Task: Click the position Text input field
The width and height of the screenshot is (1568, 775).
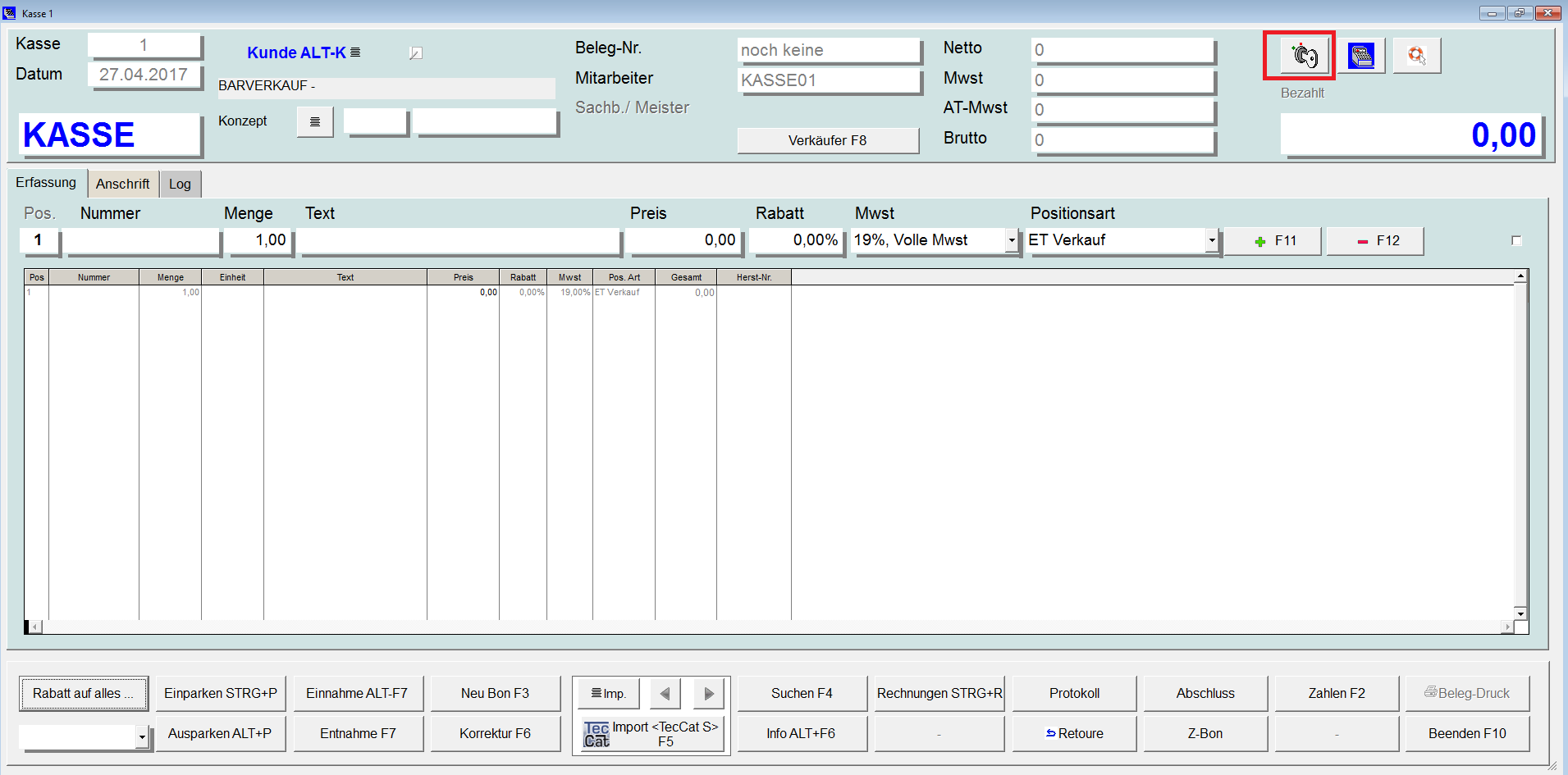Action: pyautogui.click(x=459, y=240)
